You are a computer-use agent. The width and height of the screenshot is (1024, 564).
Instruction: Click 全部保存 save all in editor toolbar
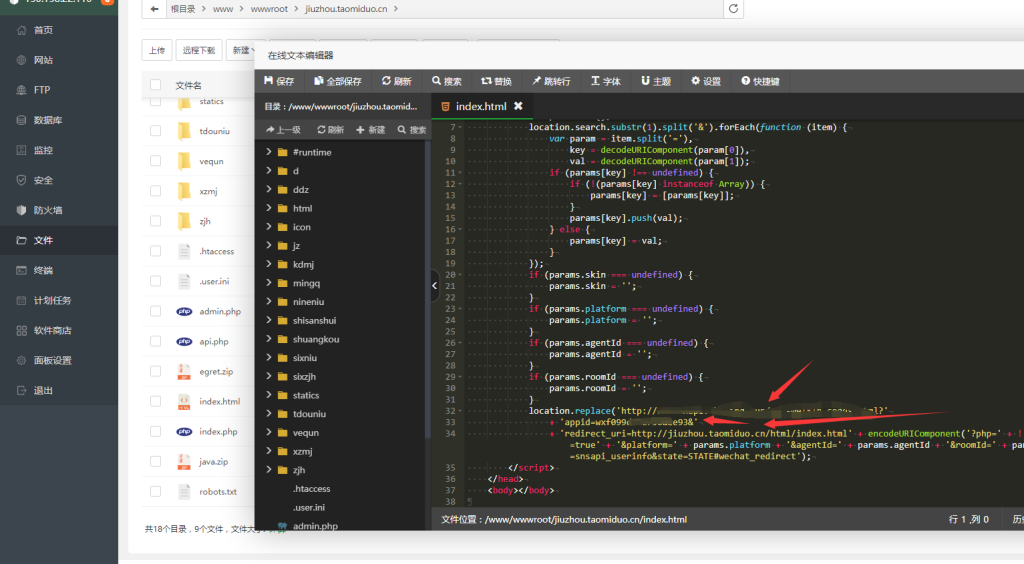click(x=337, y=81)
